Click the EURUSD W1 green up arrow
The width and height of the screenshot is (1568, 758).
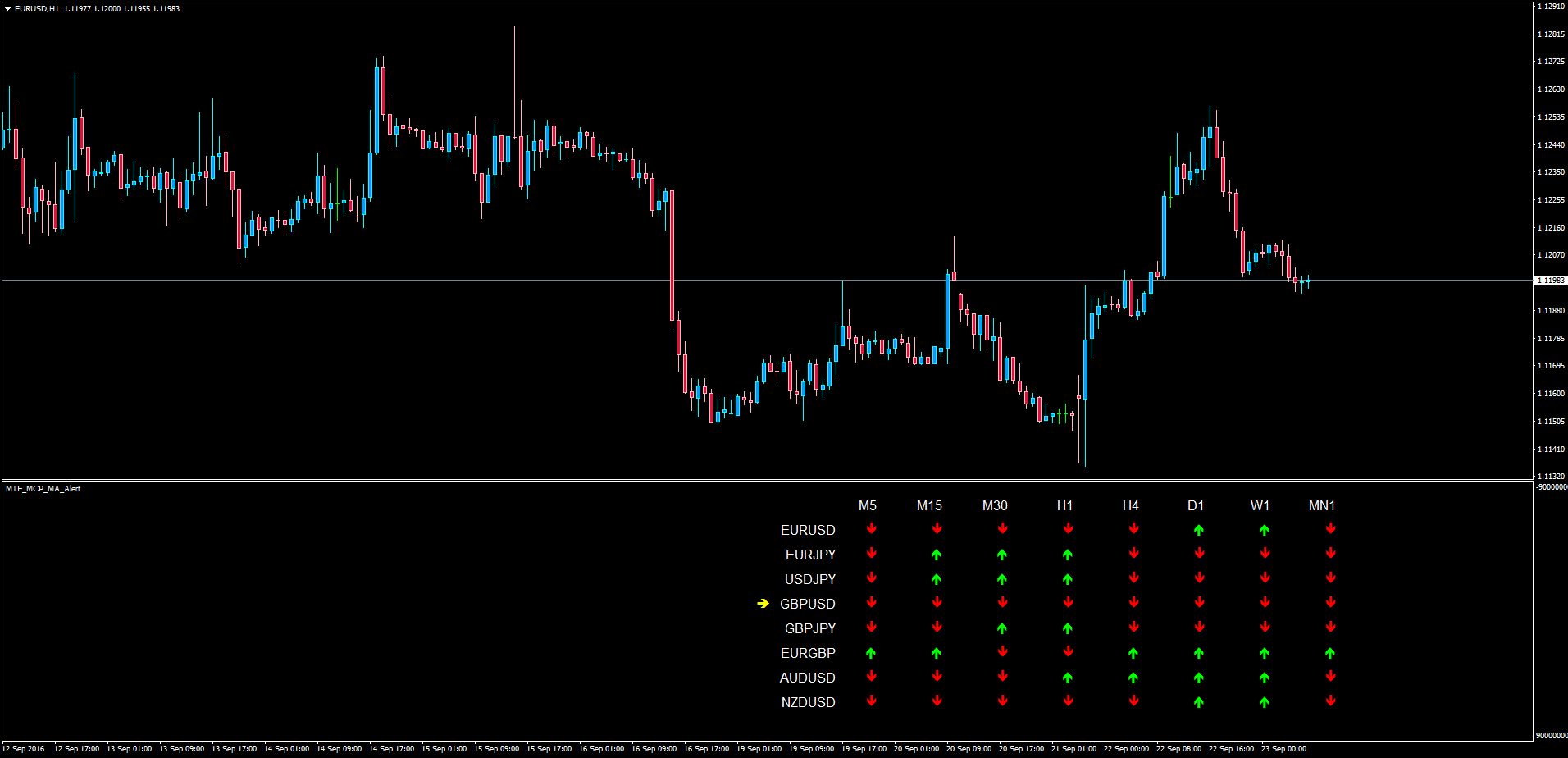[x=1264, y=530]
